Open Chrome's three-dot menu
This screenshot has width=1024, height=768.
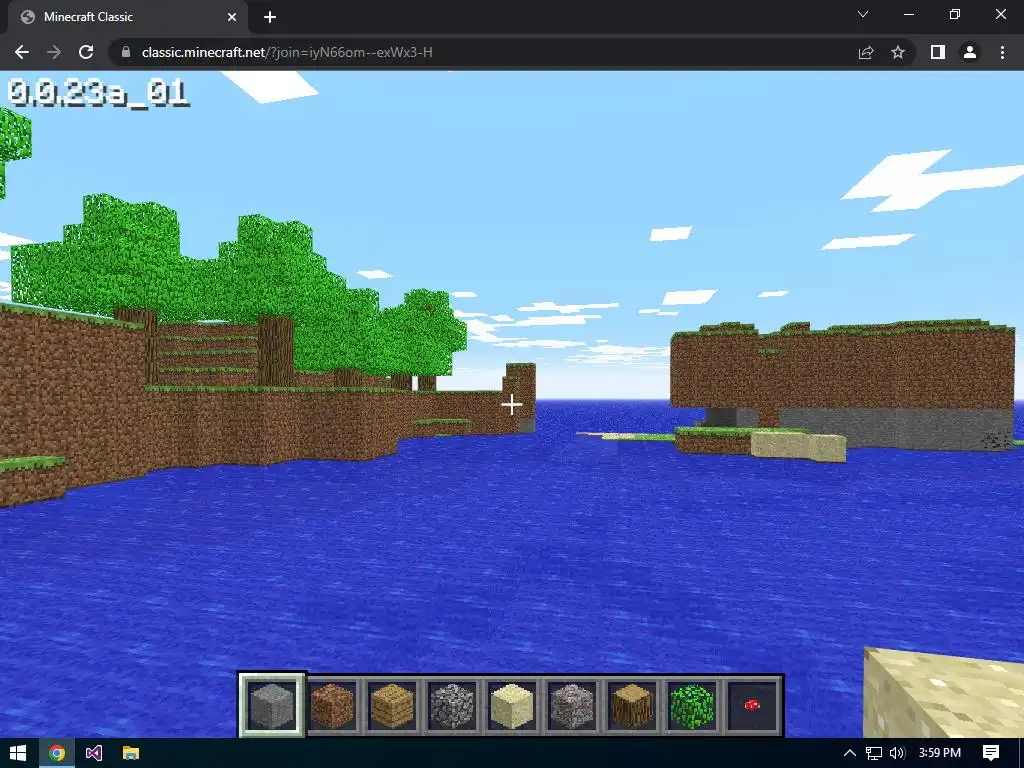[x=1002, y=52]
